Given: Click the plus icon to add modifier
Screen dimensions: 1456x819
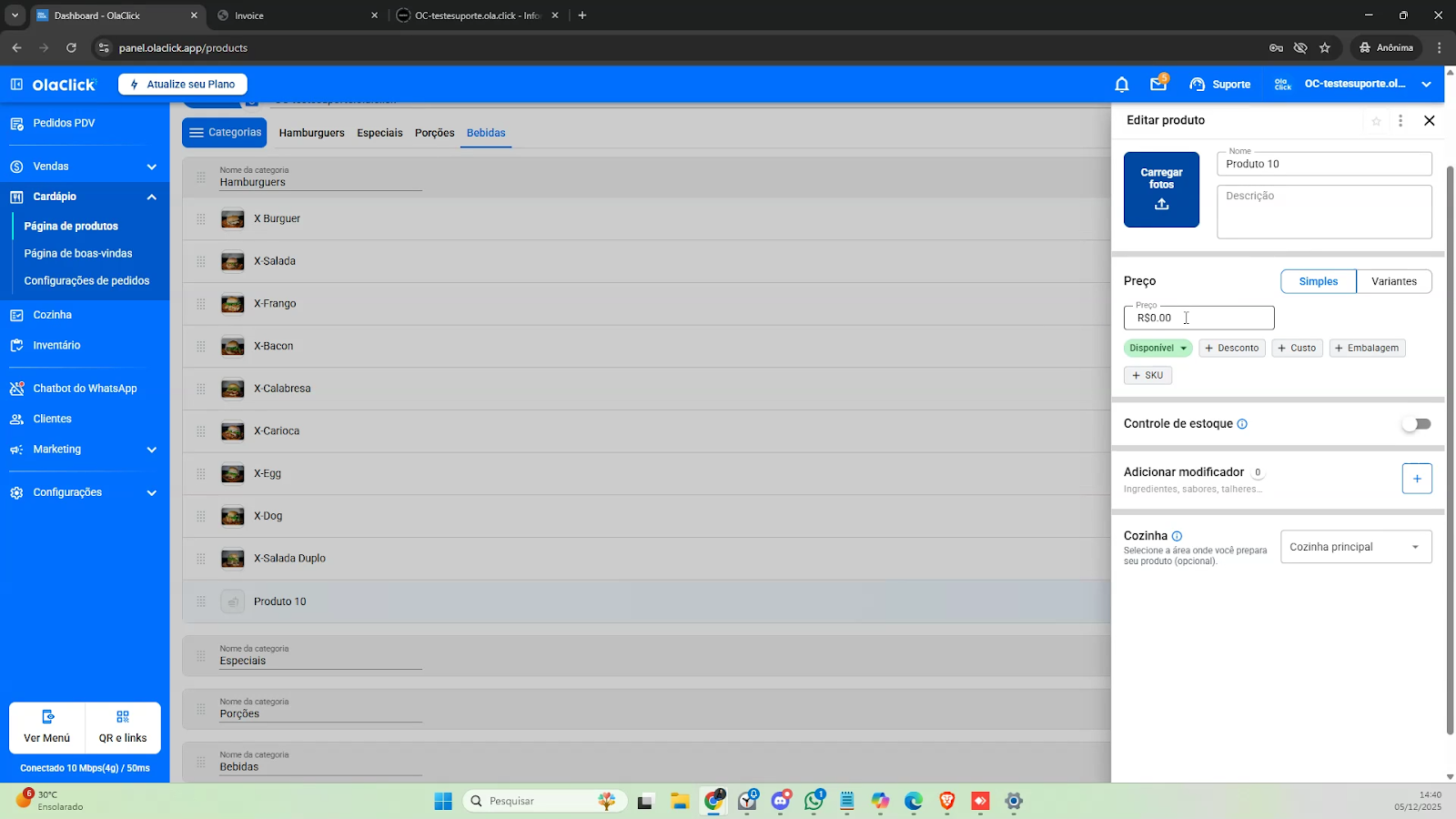Looking at the screenshot, I should click(1416, 479).
